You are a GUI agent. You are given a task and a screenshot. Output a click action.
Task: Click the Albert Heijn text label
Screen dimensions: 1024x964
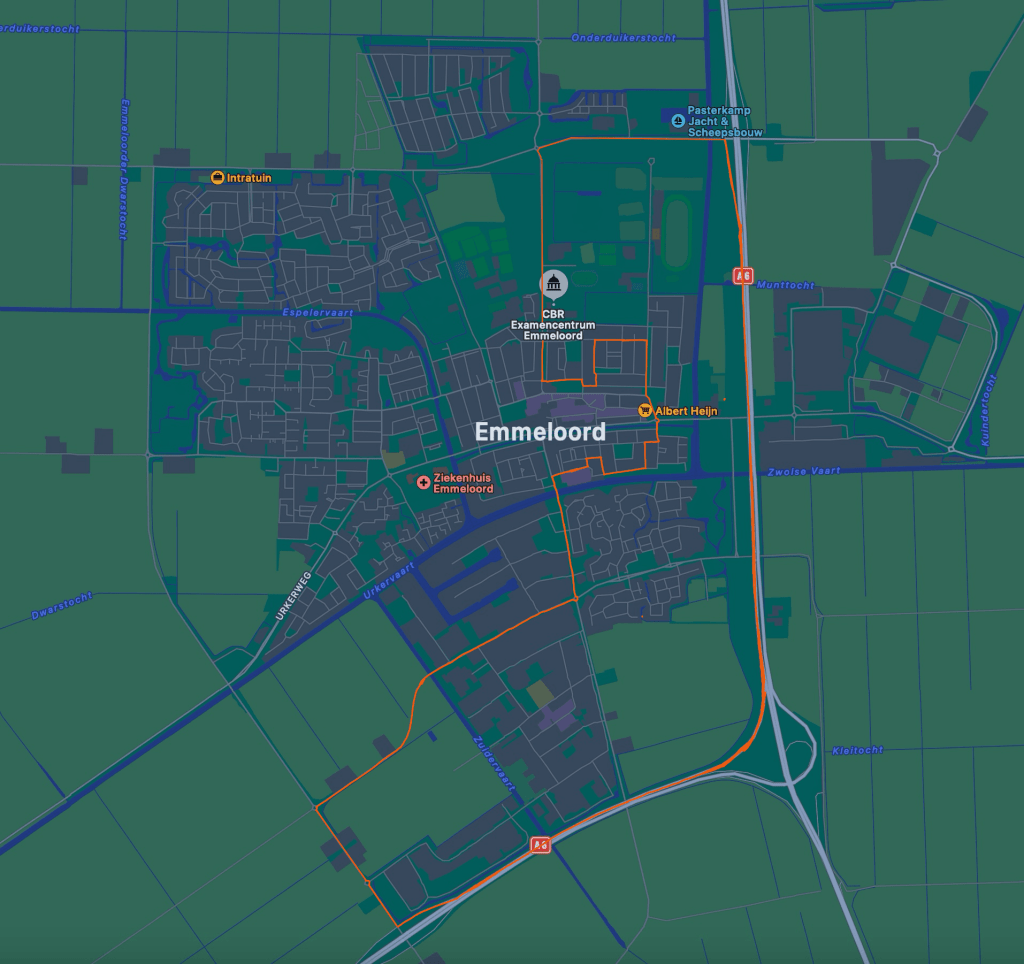(686, 411)
